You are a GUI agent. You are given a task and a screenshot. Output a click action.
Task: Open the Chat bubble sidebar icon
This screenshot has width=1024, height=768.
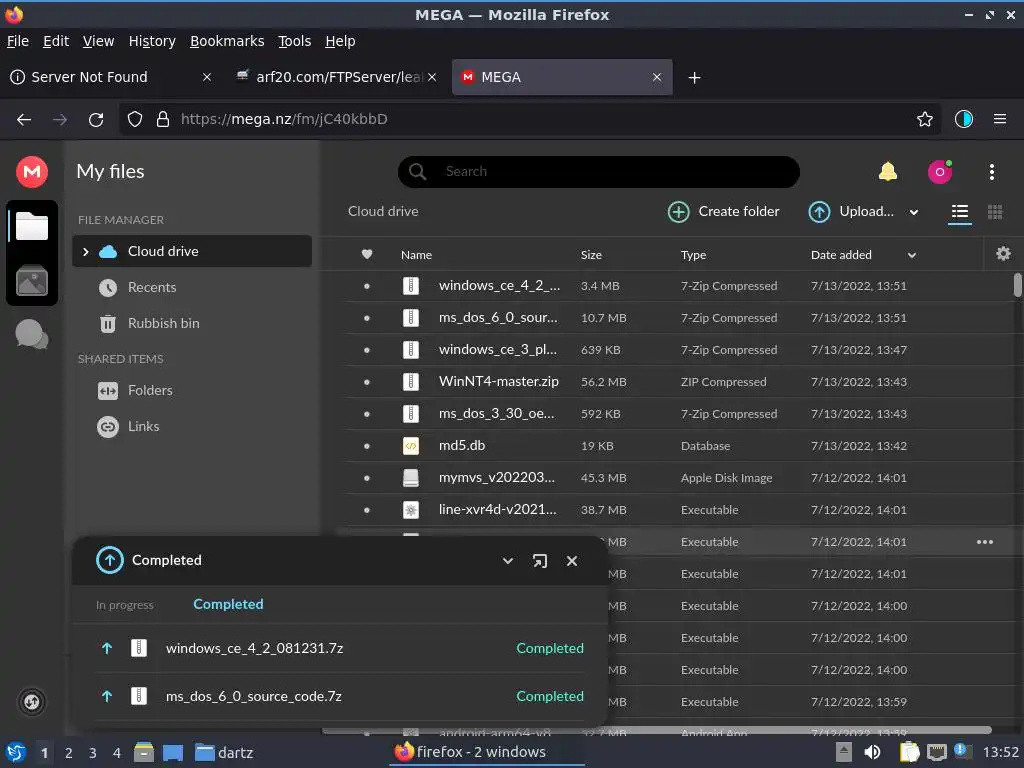coord(31,334)
